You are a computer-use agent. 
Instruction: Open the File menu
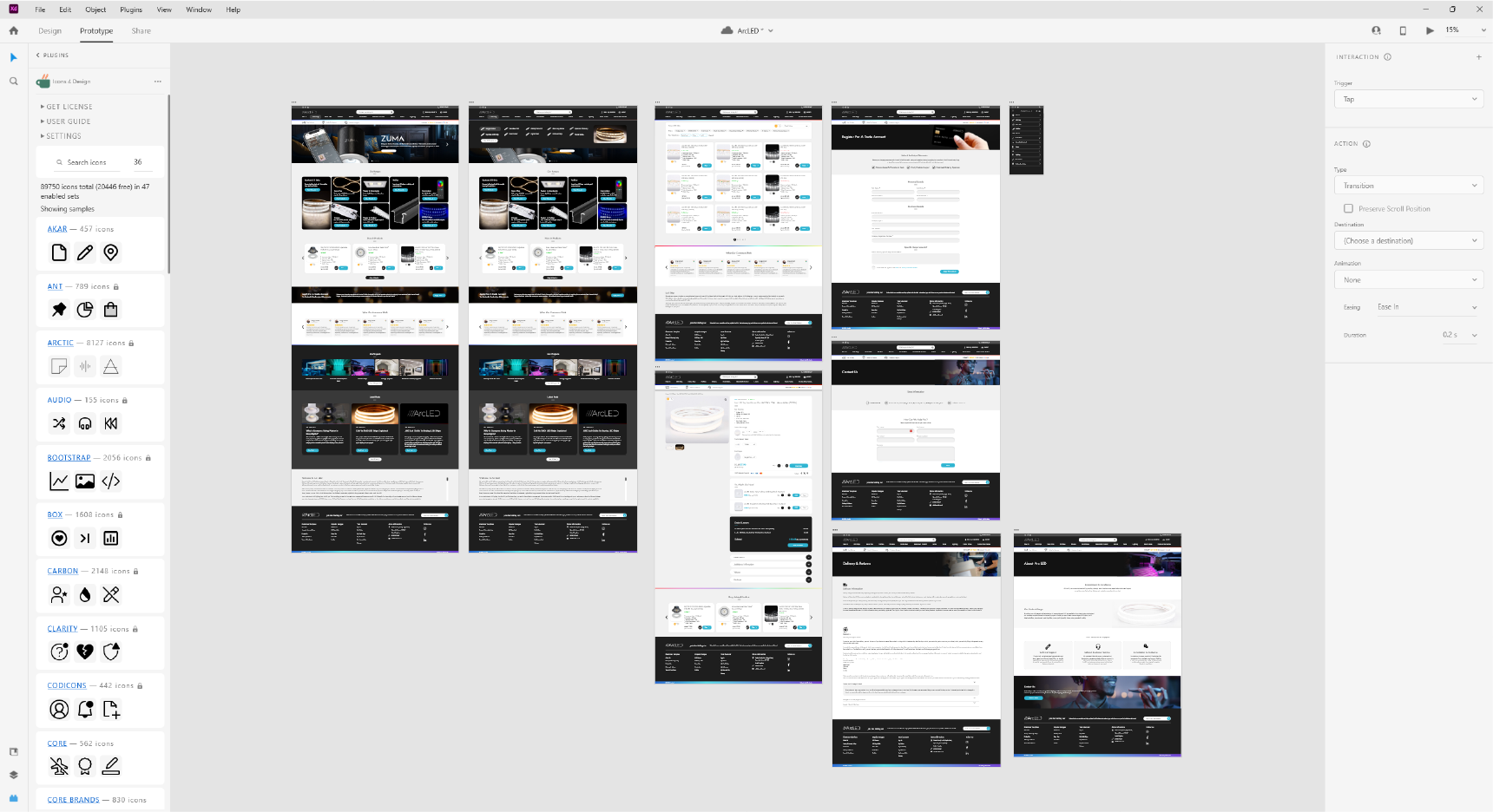[40, 10]
